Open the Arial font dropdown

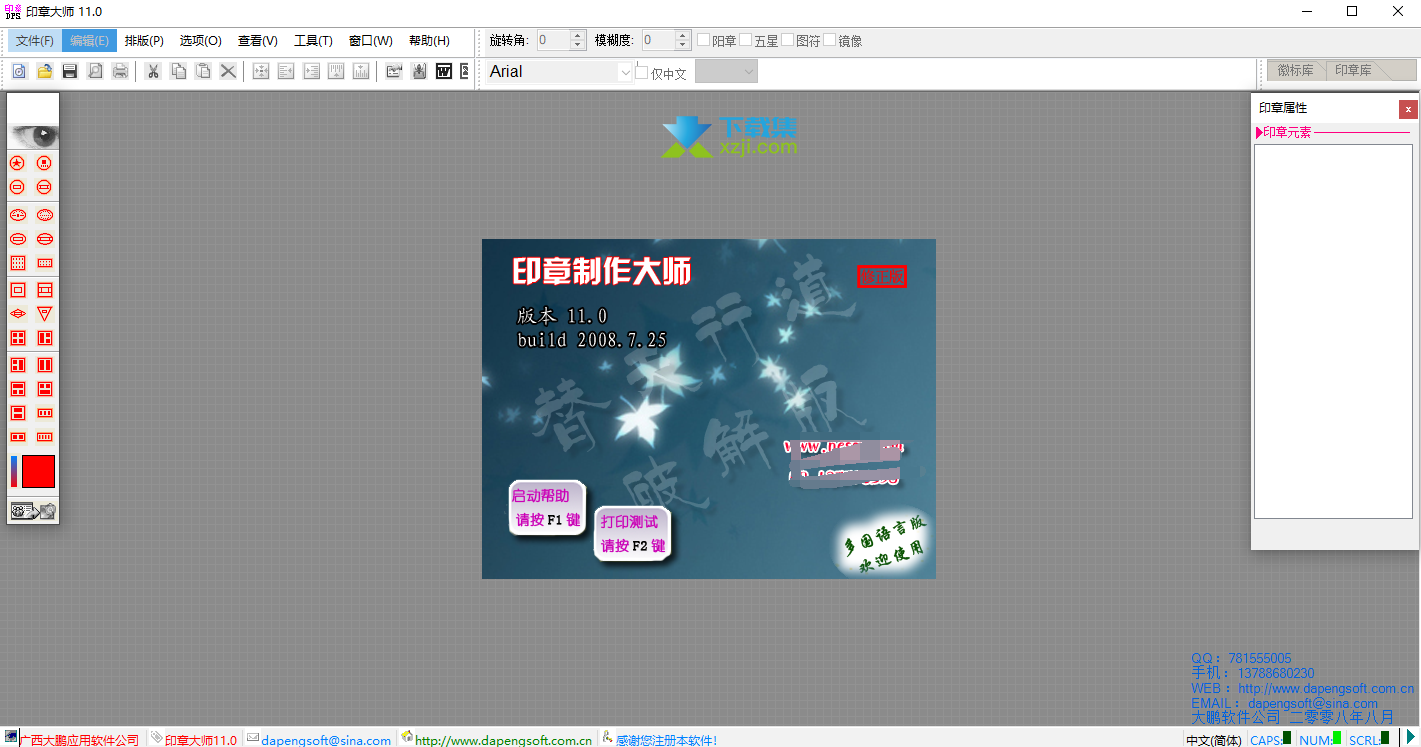(625, 72)
